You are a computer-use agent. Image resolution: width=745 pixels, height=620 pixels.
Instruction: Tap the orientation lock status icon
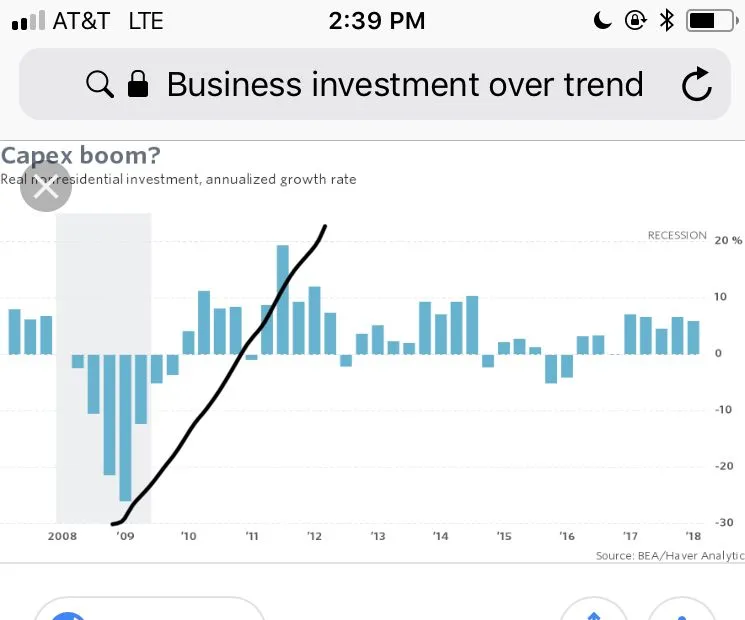click(x=635, y=20)
